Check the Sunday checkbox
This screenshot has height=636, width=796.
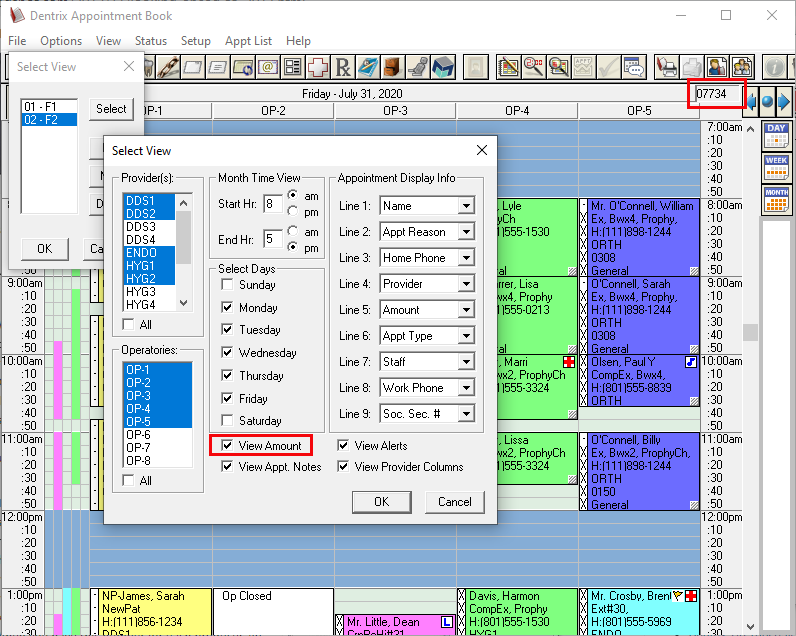[227, 284]
